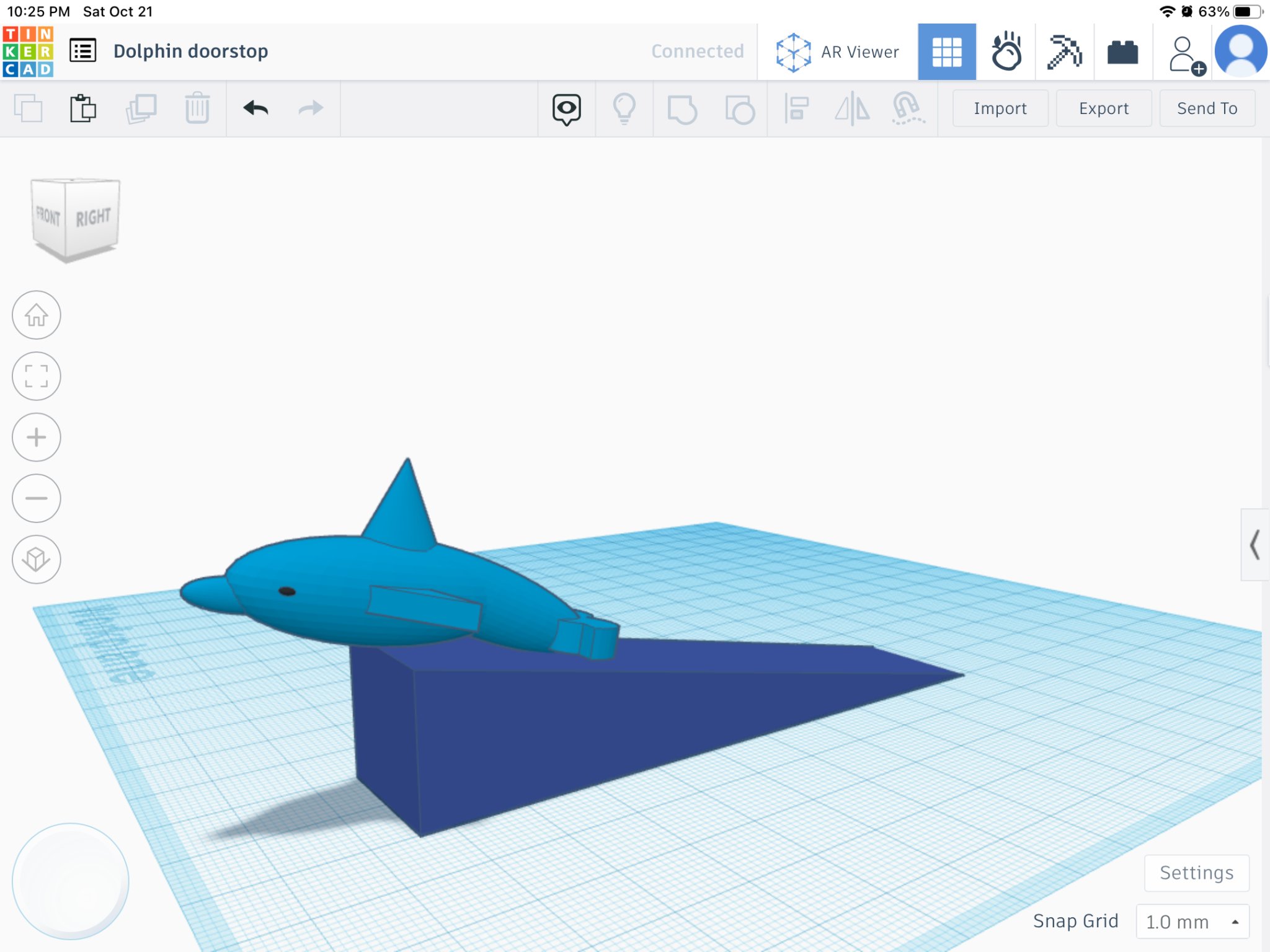Click the Tinkercad logo
Viewport: 1270px width, 952px height.
pyautogui.click(x=28, y=51)
